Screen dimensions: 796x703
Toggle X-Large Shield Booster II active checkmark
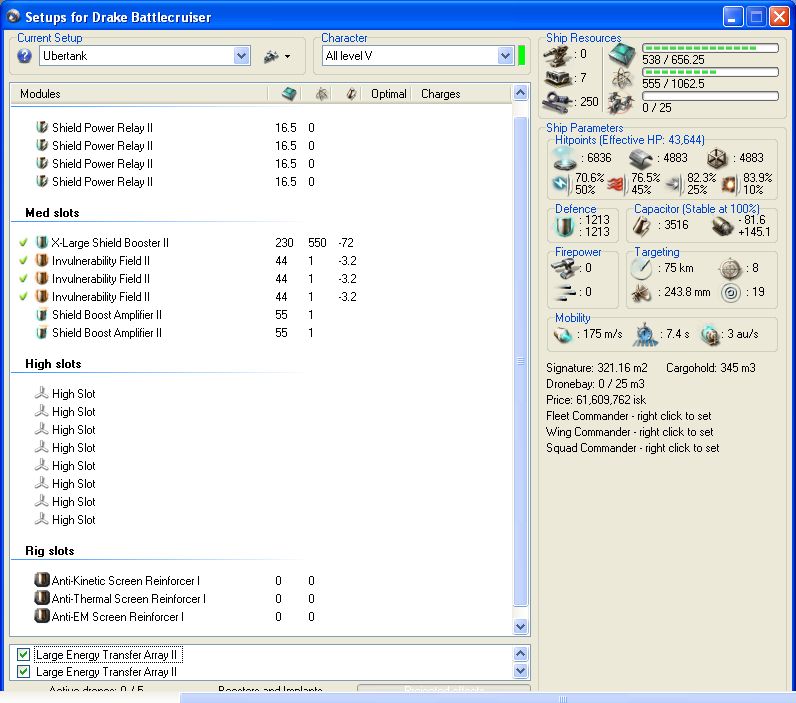pos(23,243)
